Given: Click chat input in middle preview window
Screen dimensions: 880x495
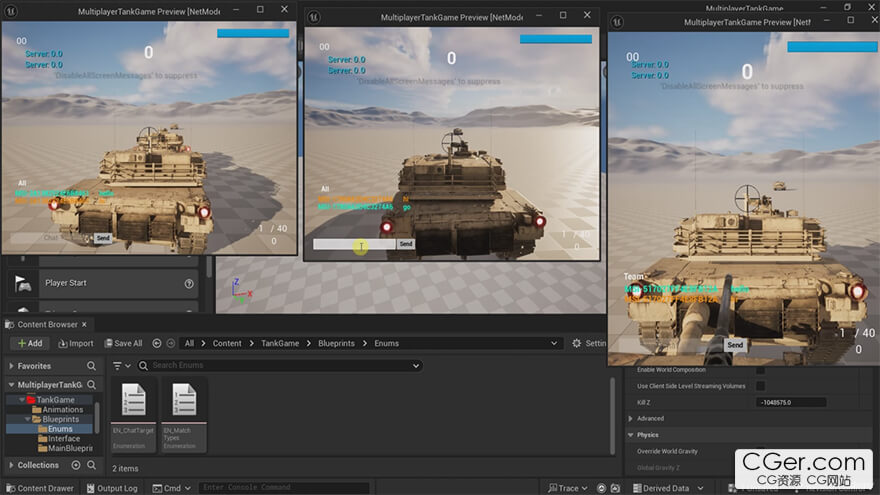Looking at the screenshot, I should [354, 244].
